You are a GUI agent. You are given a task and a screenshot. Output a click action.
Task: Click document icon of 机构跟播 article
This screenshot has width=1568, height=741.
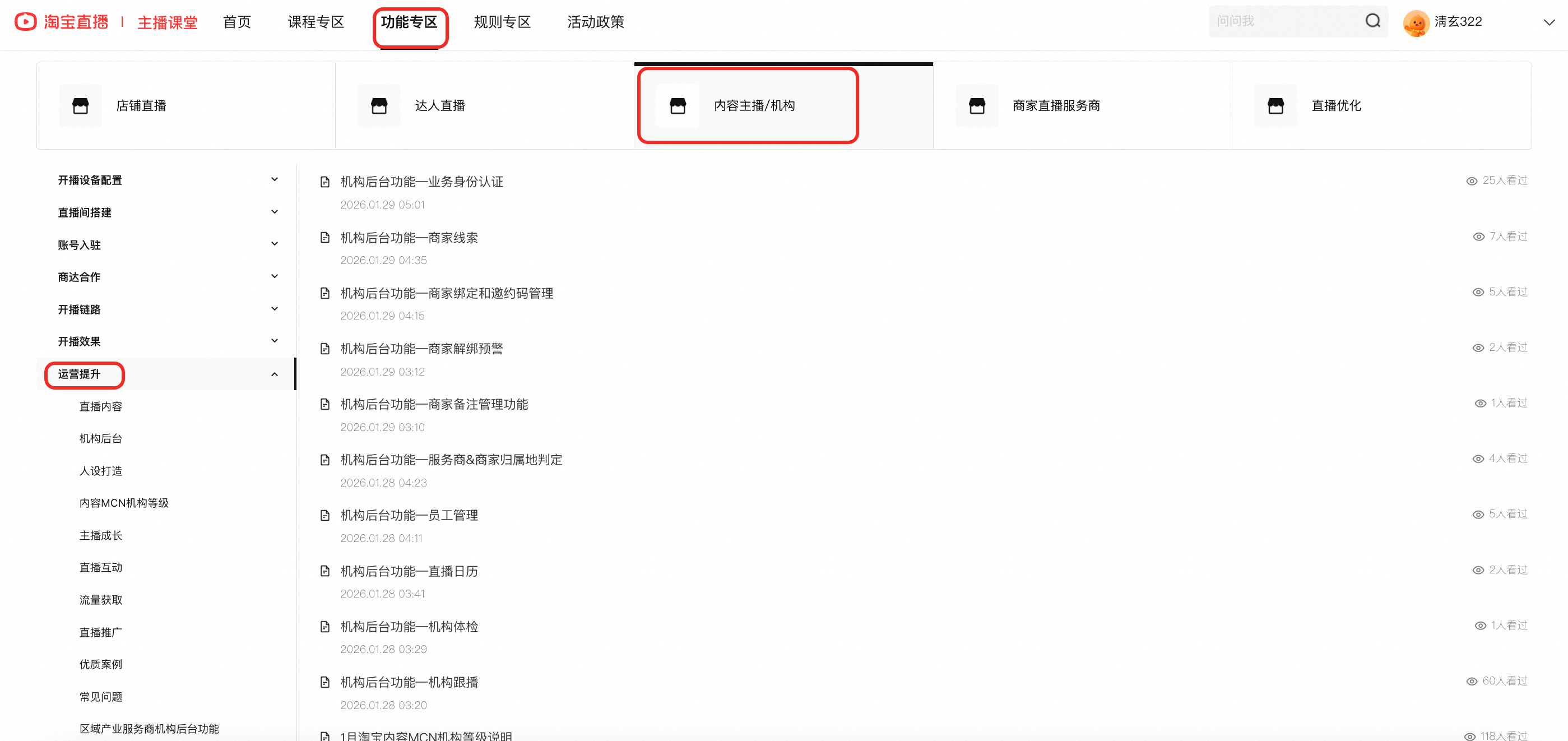click(325, 682)
